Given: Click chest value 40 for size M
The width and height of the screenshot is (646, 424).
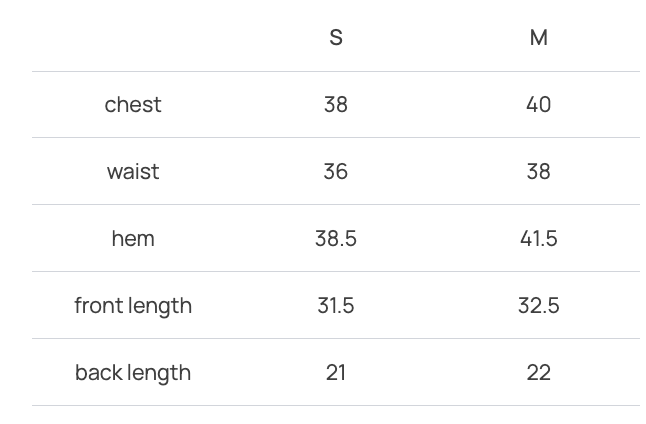Looking at the screenshot, I should [x=538, y=105].
